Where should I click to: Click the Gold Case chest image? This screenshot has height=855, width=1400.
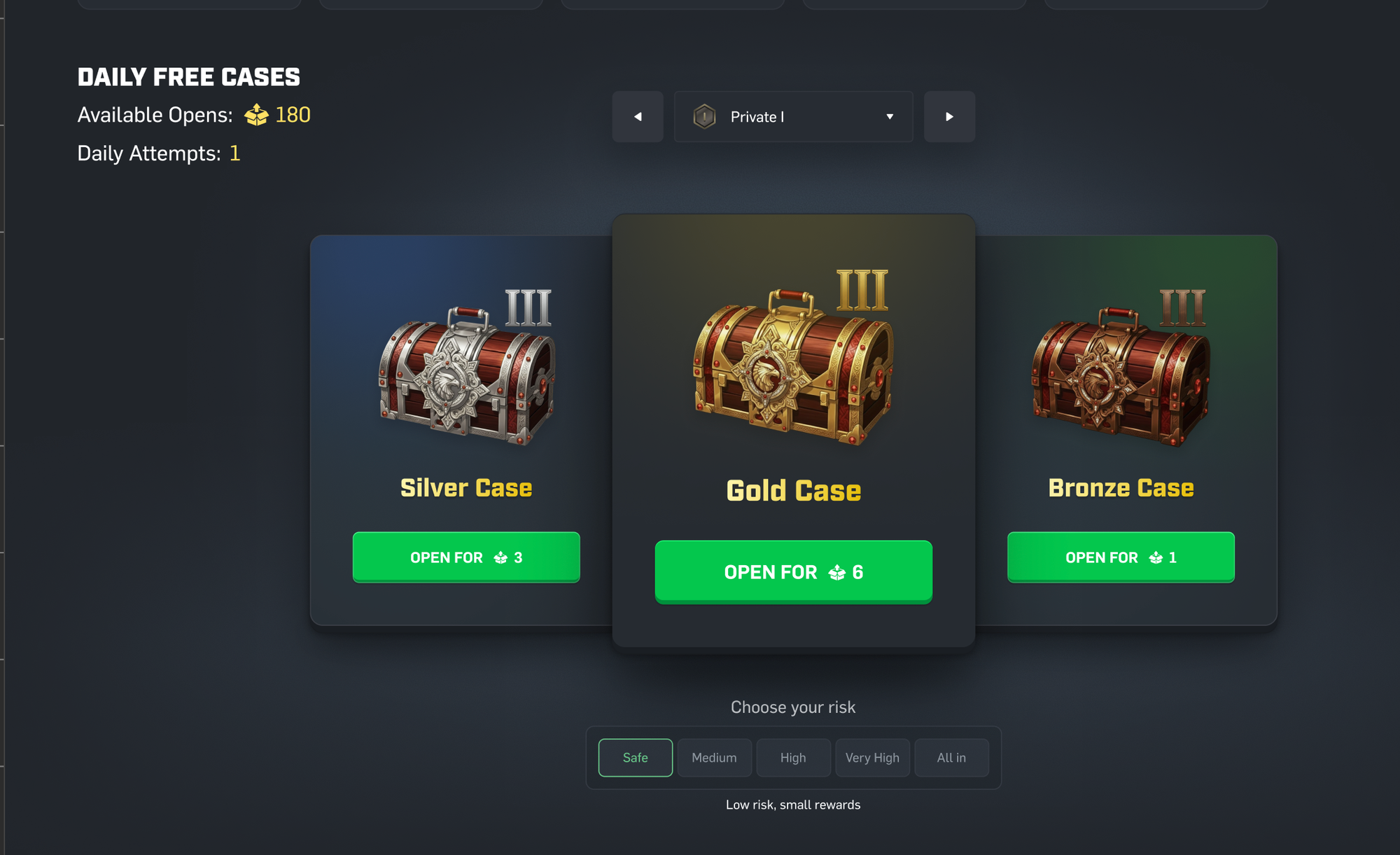(x=793, y=357)
